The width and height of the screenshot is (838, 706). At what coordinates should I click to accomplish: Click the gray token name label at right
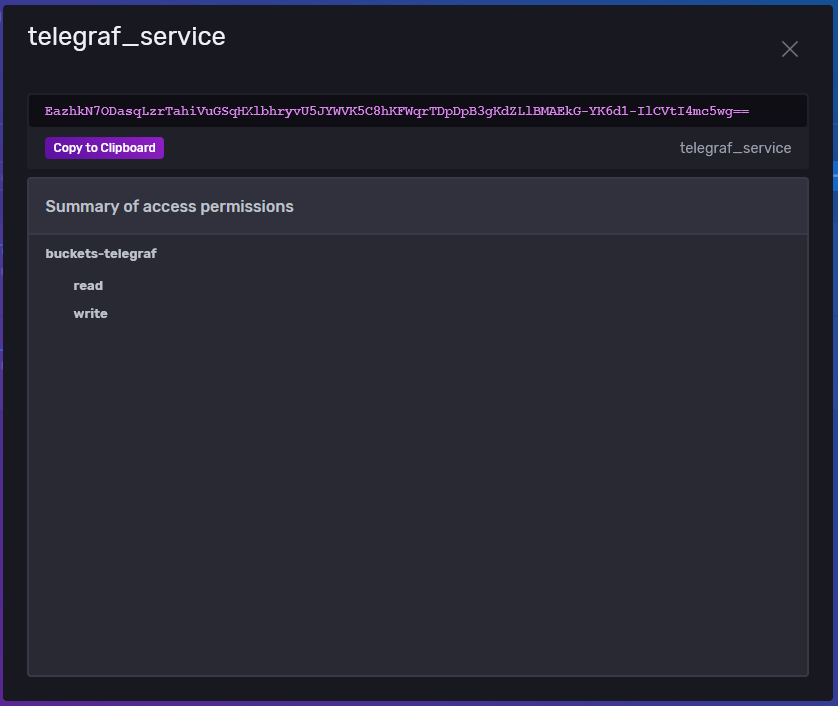[x=735, y=148]
